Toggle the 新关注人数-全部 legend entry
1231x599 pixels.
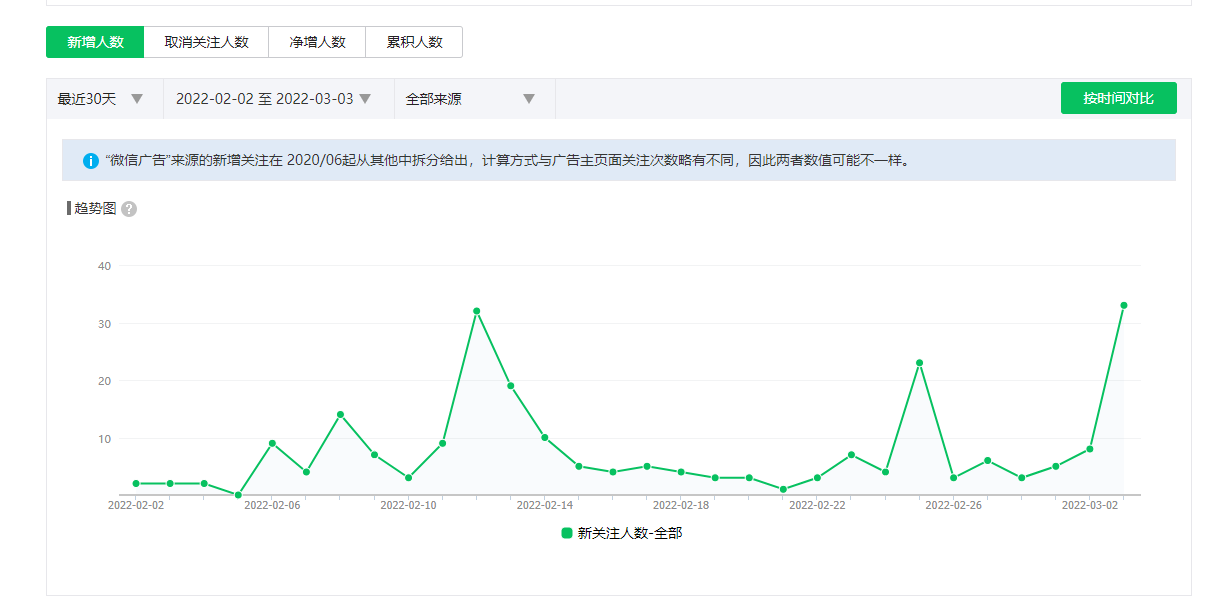coord(622,533)
